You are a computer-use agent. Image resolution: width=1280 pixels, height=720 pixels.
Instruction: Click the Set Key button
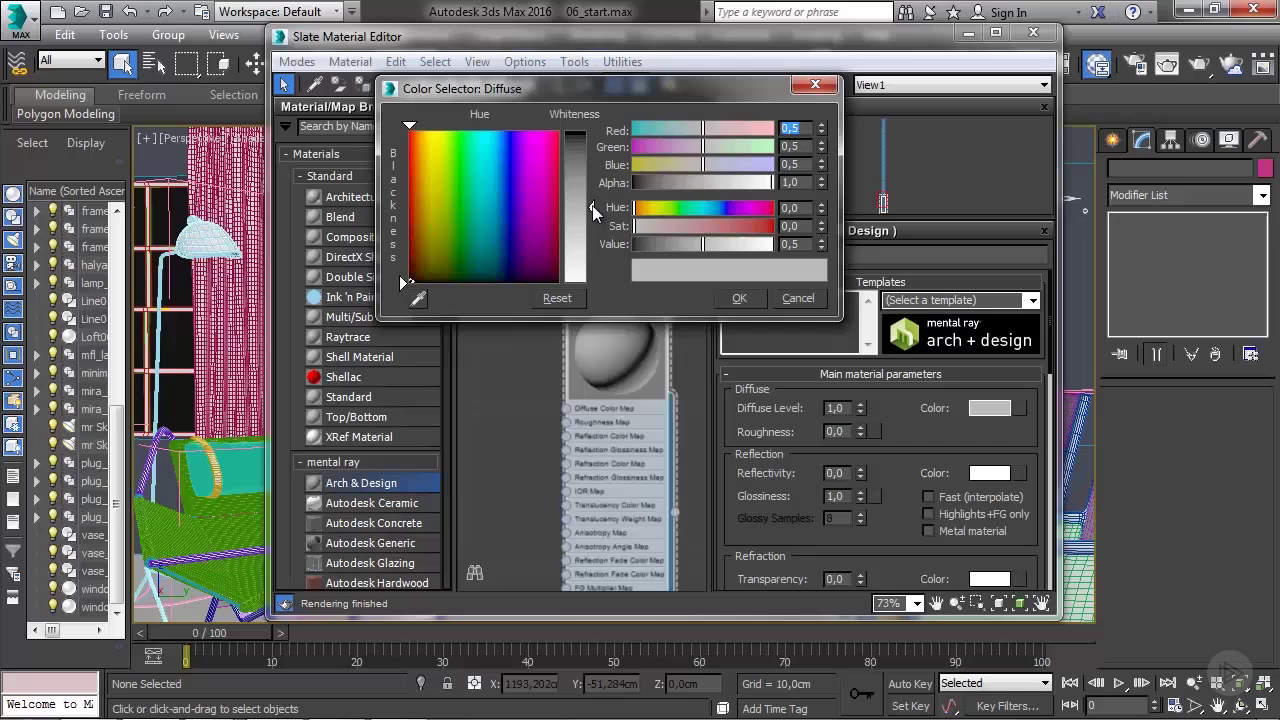[x=910, y=706]
